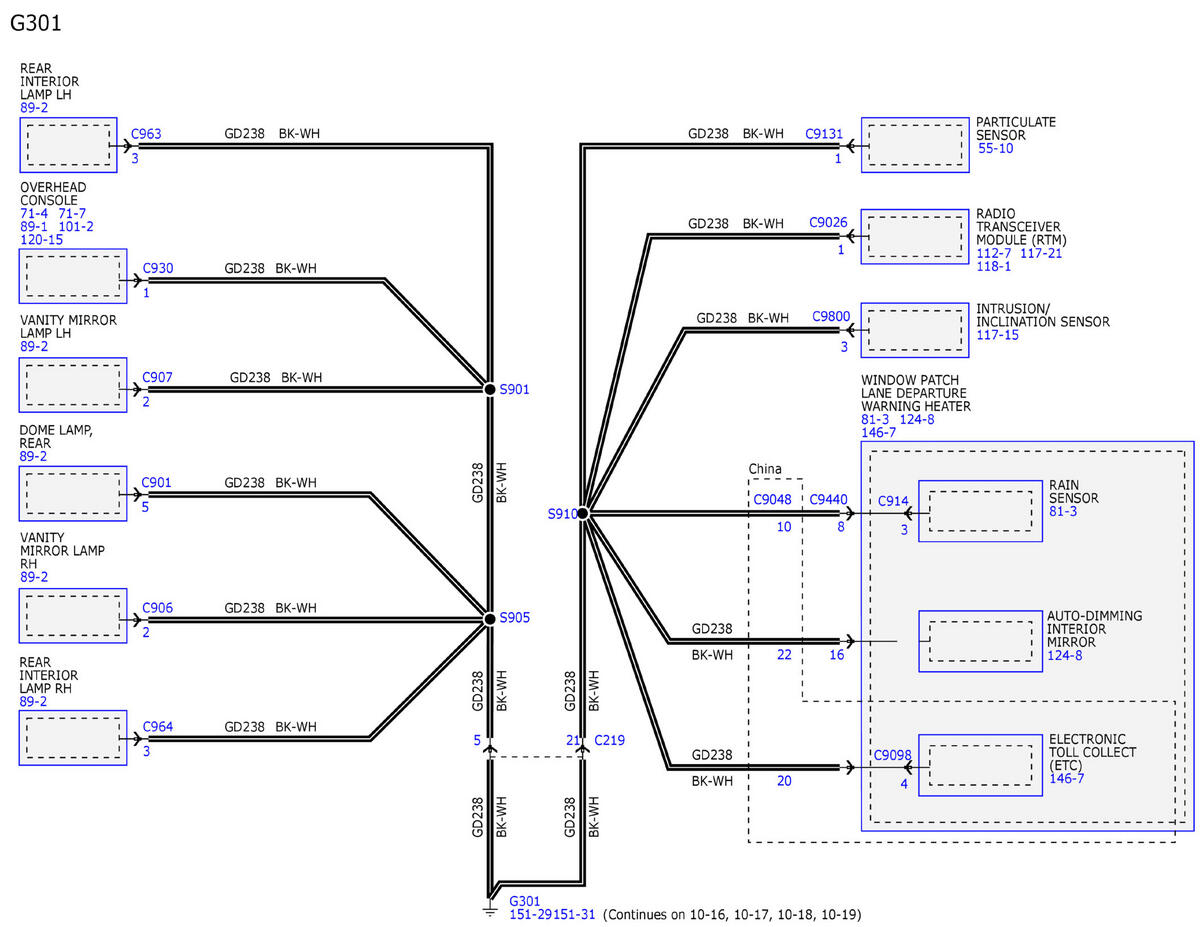Open connector C9440 link

[829, 498]
